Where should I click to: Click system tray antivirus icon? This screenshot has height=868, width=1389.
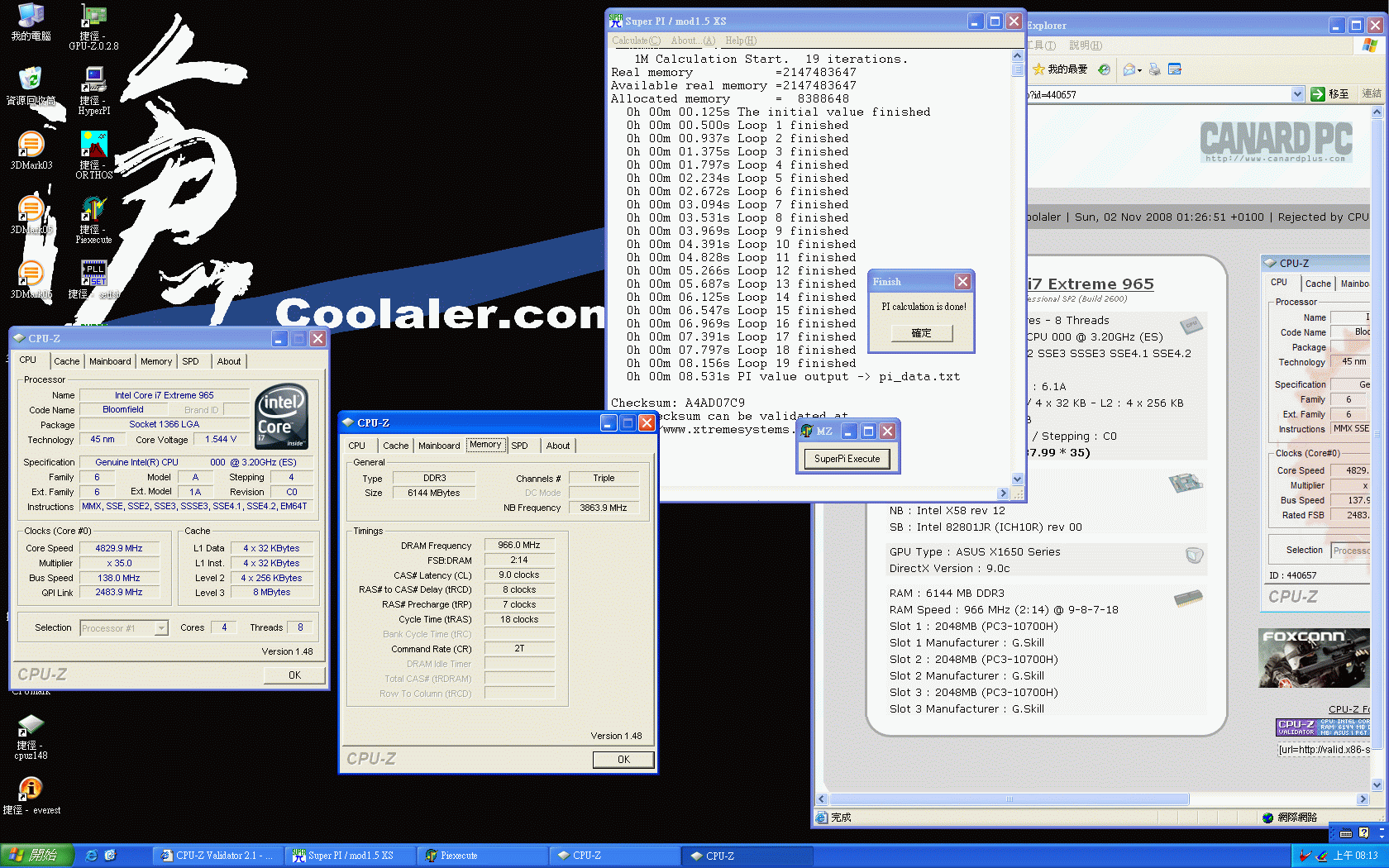coord(1305,856)
